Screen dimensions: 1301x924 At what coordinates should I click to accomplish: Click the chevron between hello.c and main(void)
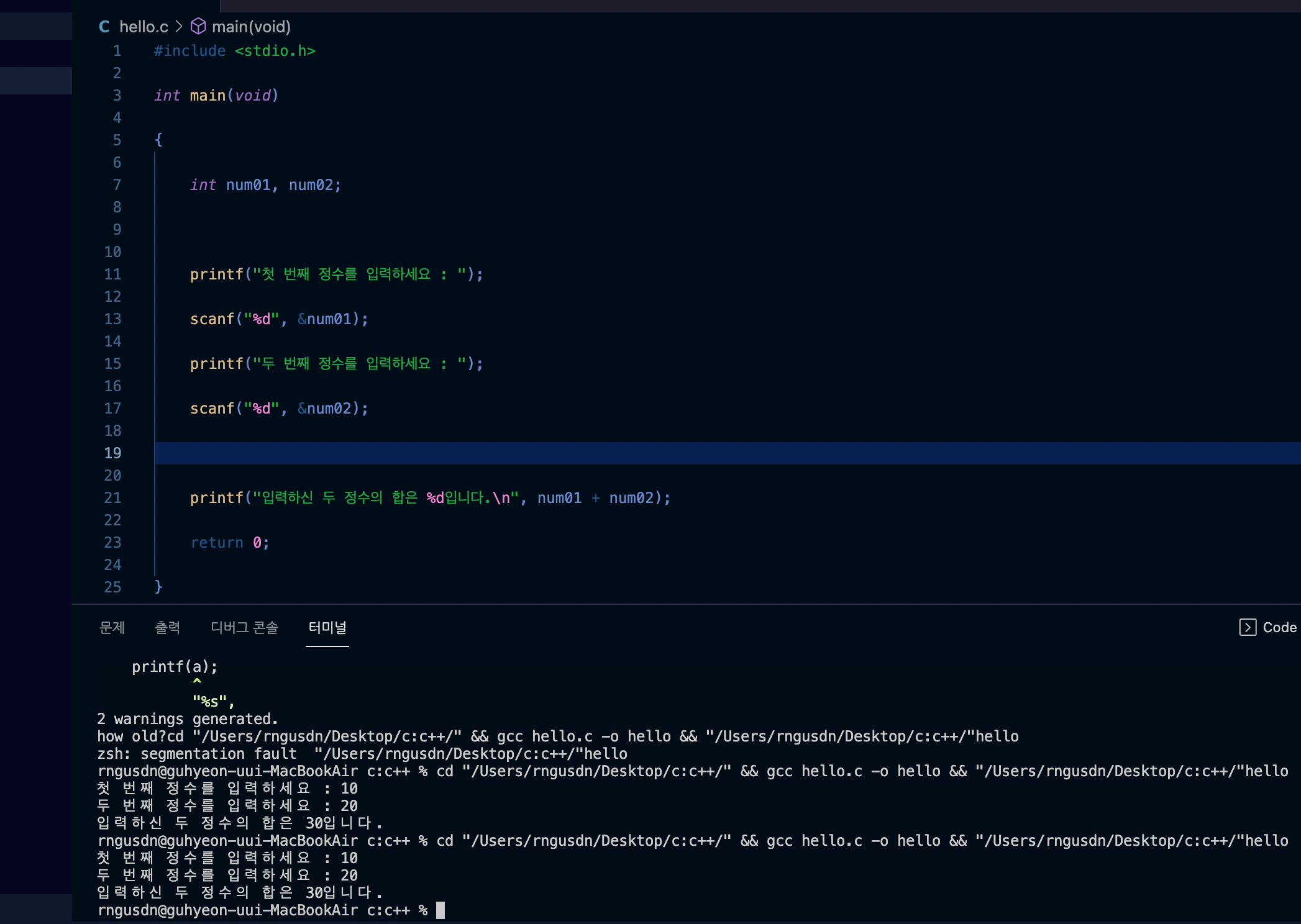click(178, 27)
